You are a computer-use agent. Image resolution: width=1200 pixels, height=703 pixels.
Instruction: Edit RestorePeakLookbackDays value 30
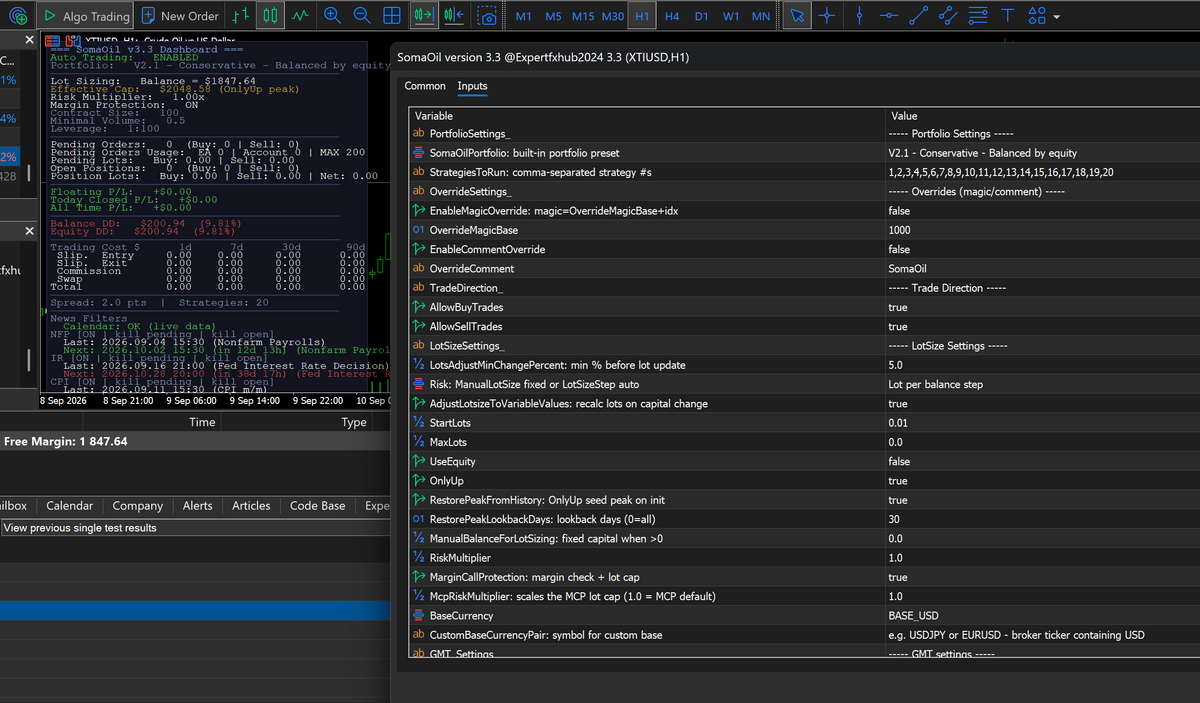(1040, 519)
